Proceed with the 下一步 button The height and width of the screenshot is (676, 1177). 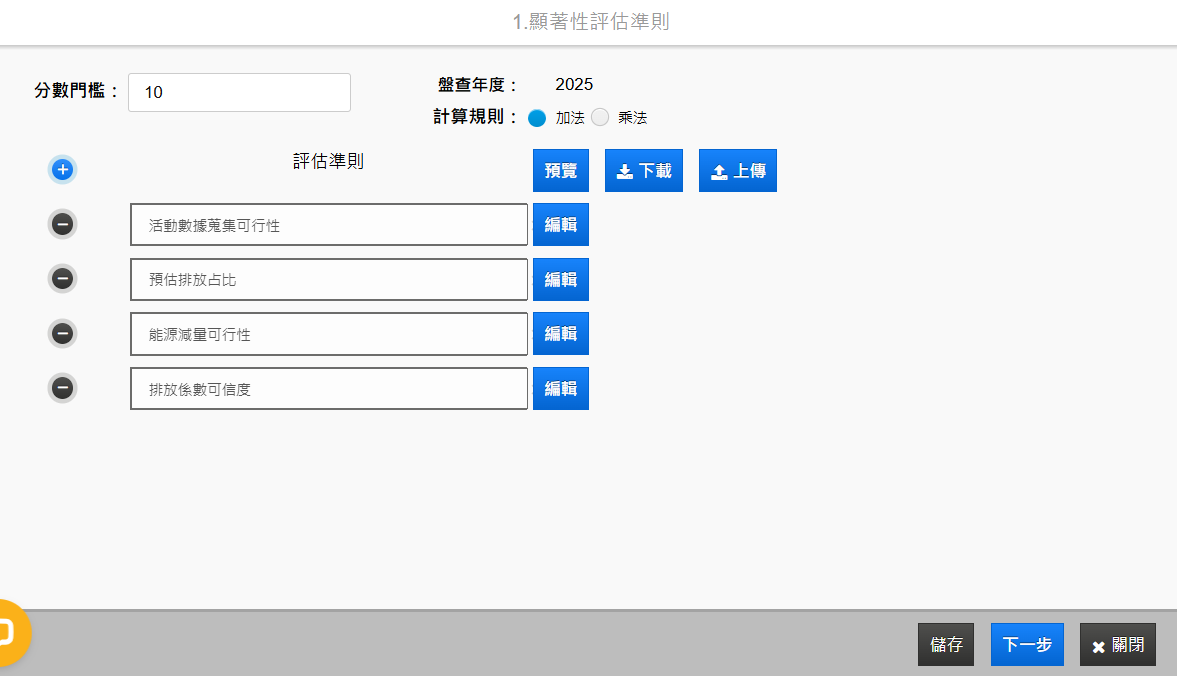pos(1027,645)
